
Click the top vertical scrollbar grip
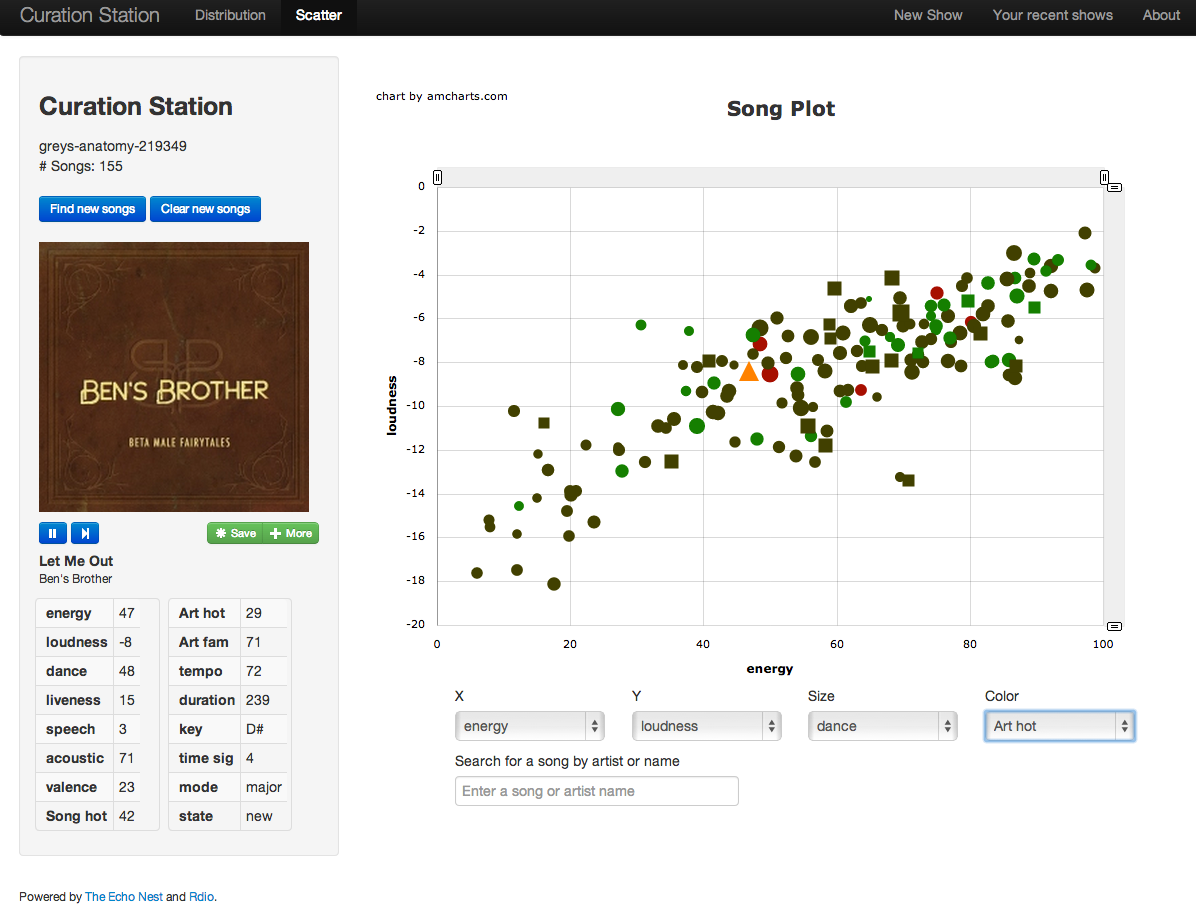point(1115,187)
